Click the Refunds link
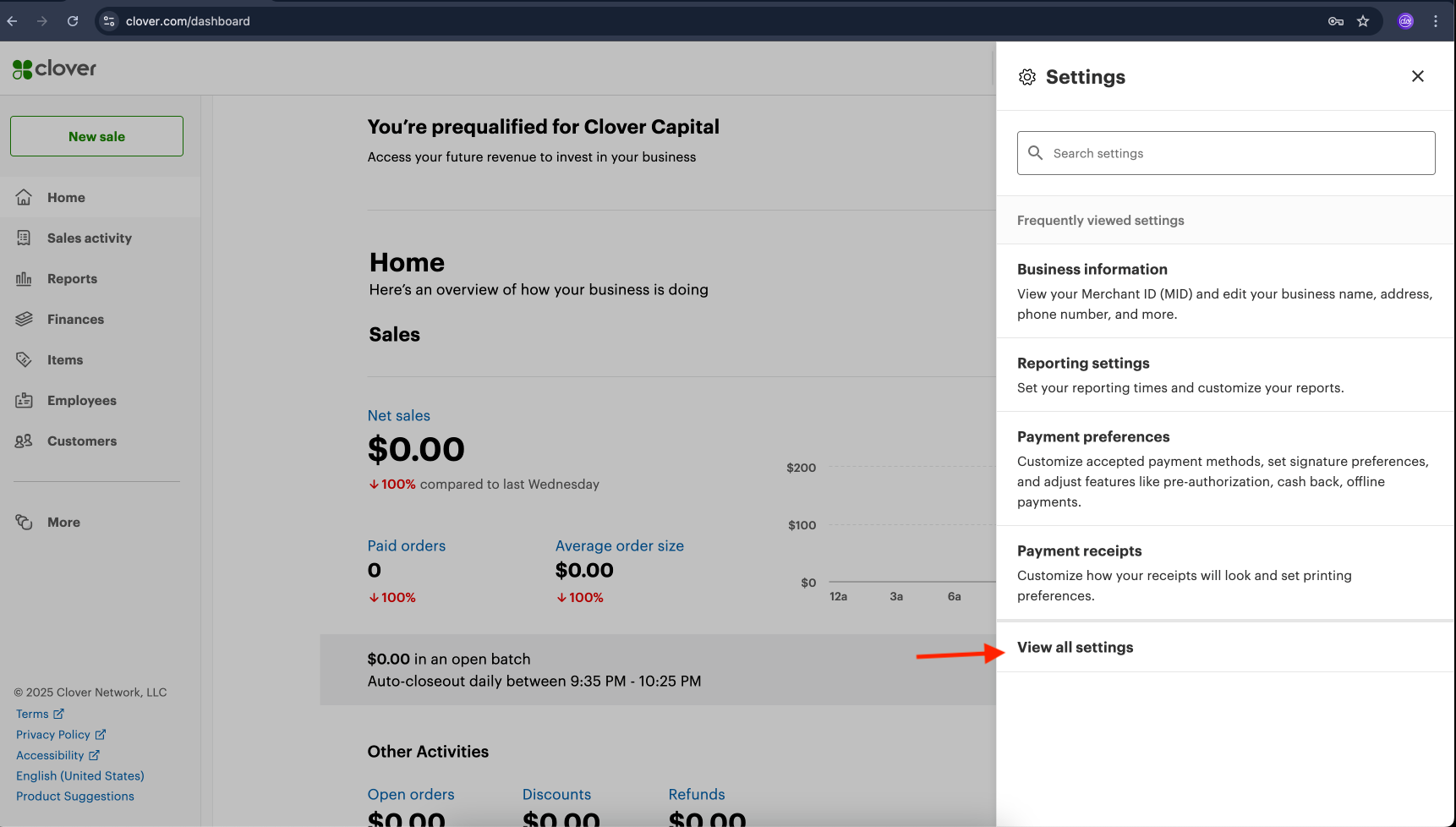 coord(697,794)
